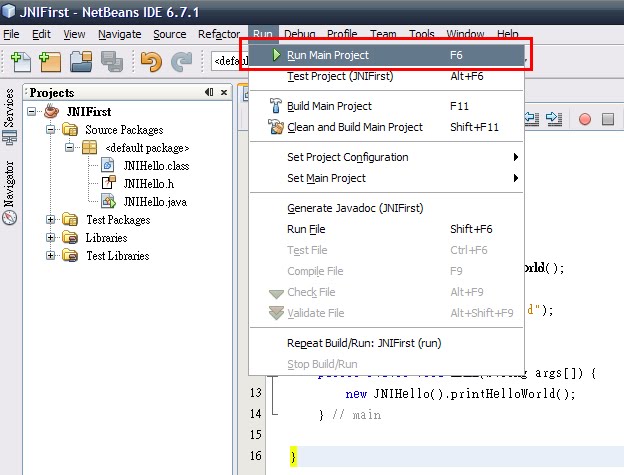Image resolution: width=624 pixels, height=475 pixels.
Task: Click the Save All toolbar icon
Action: [112, 62]
